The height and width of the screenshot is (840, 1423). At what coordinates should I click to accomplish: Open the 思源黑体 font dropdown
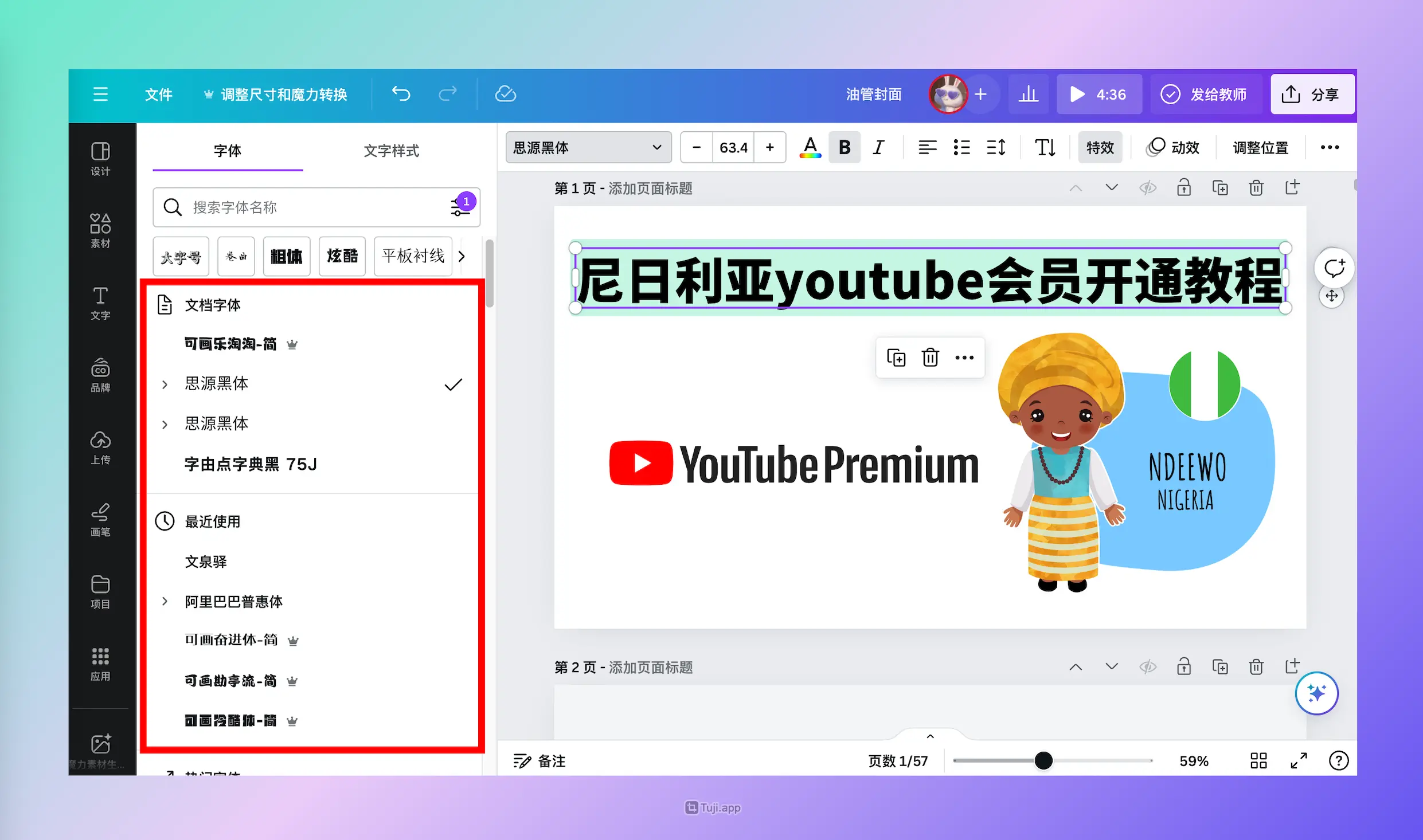point(588,148)
